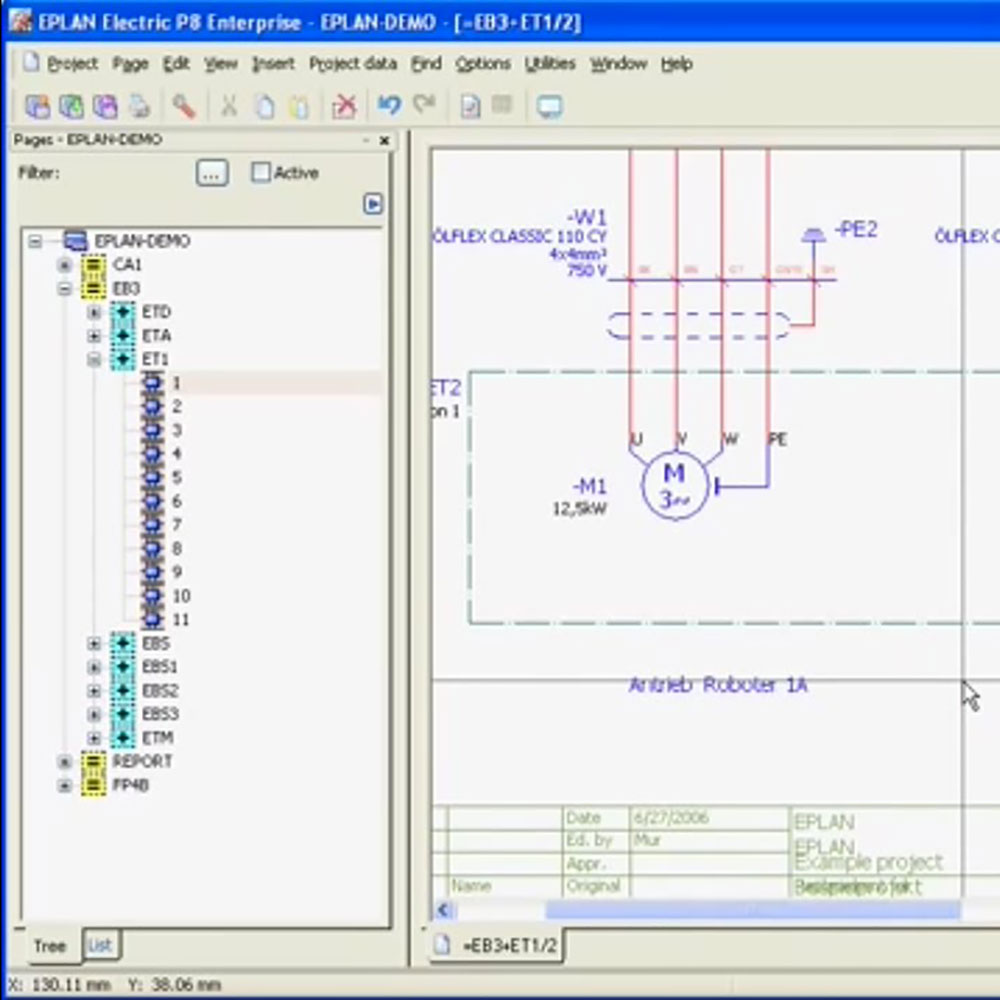
Task: Expand the REPORT tree node
Action: 64,761
